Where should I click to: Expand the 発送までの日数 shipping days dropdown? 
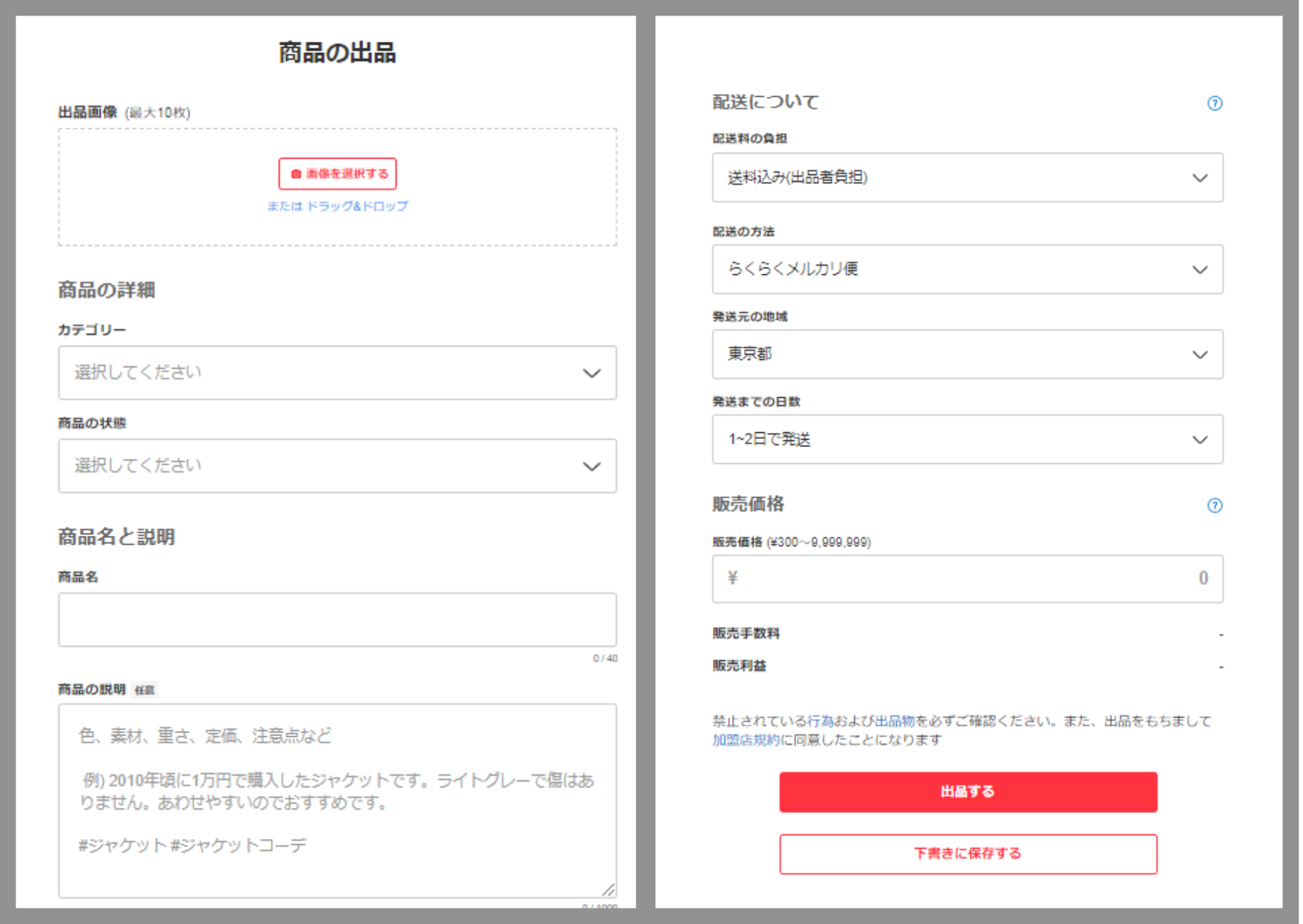point(967,440)
